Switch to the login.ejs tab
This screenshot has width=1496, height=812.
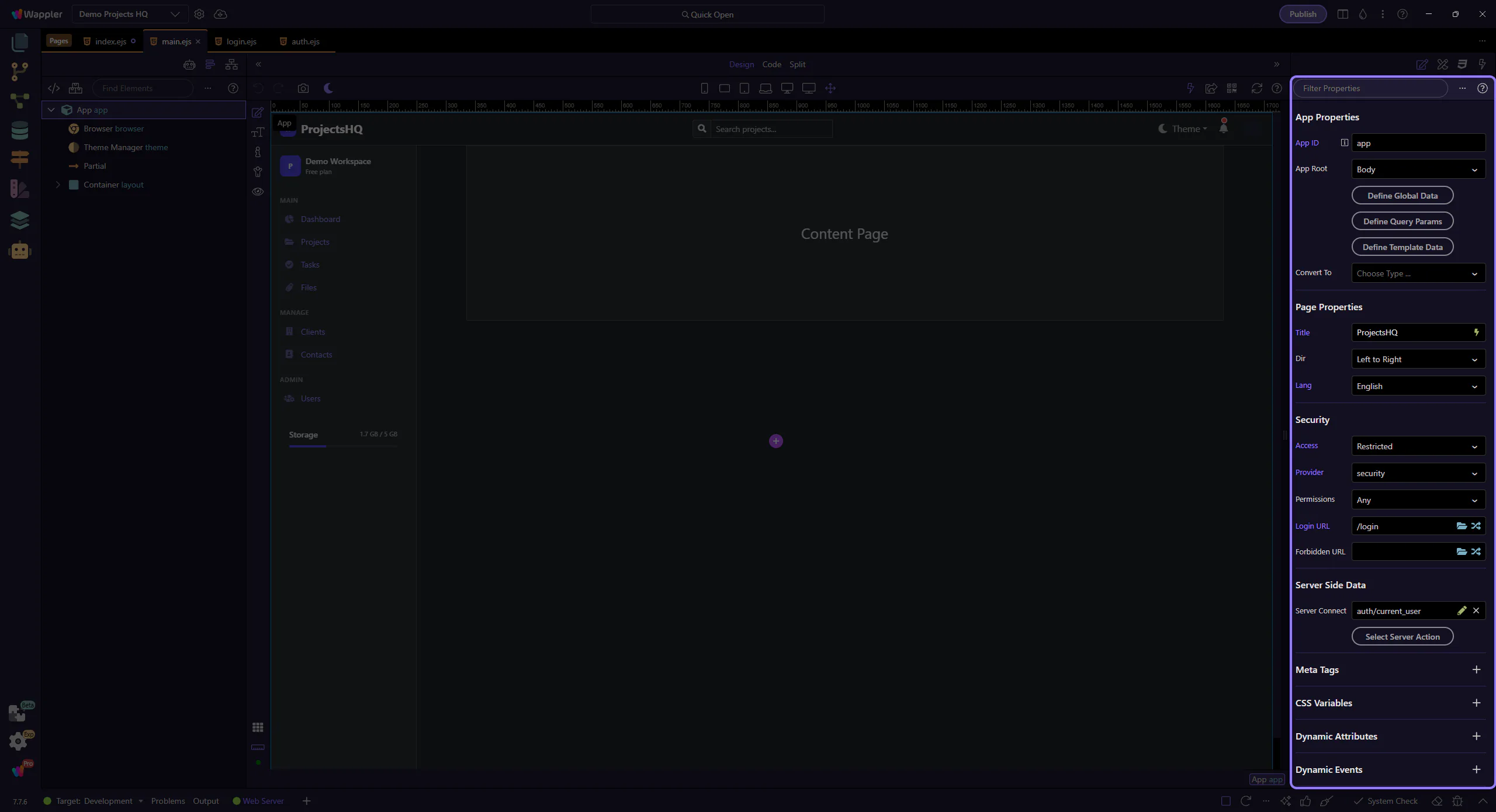point(241,41)
